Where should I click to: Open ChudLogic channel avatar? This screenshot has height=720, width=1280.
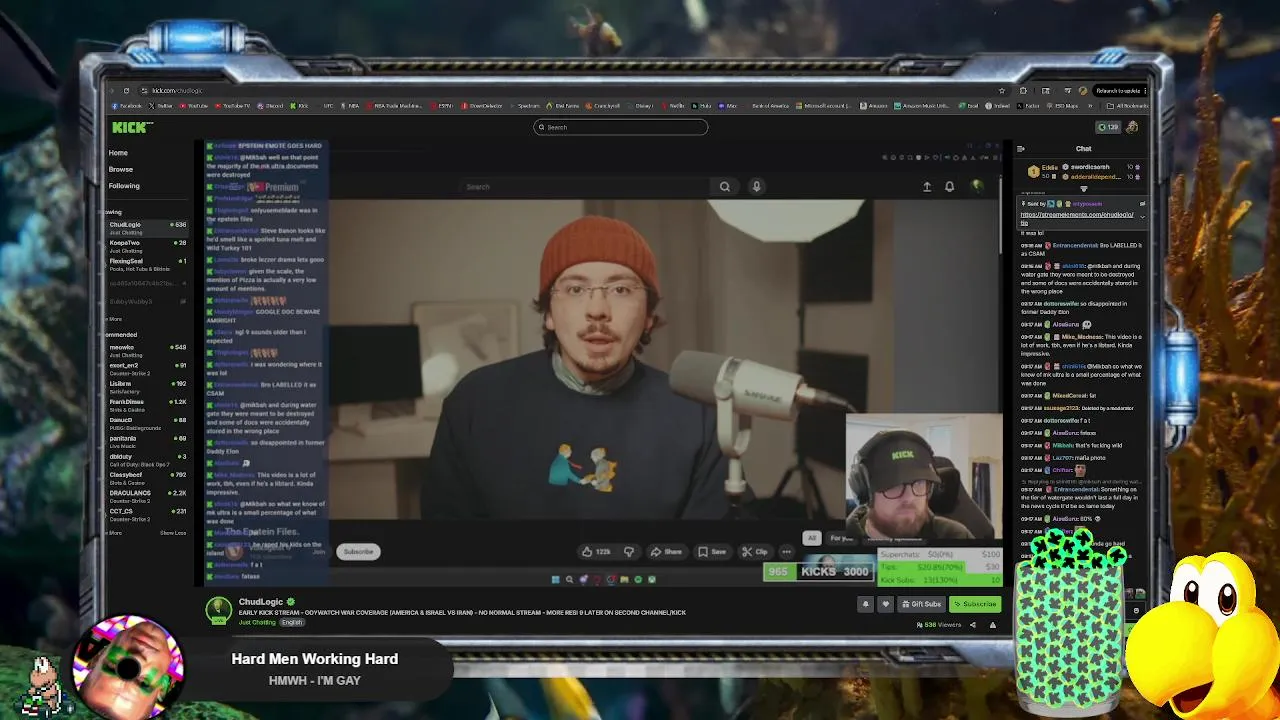[x=219, y=610]
